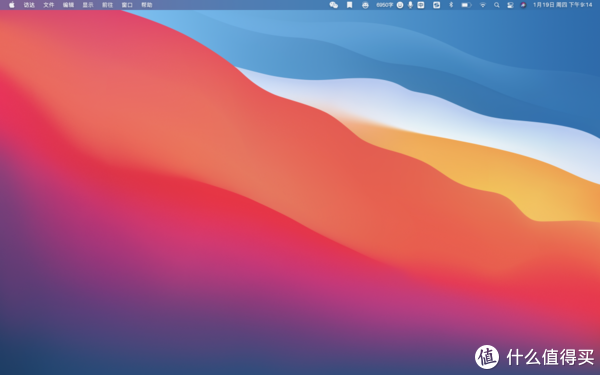Open Spotlight search magnifier icon
Screen dimensions: 600x375
497,5
